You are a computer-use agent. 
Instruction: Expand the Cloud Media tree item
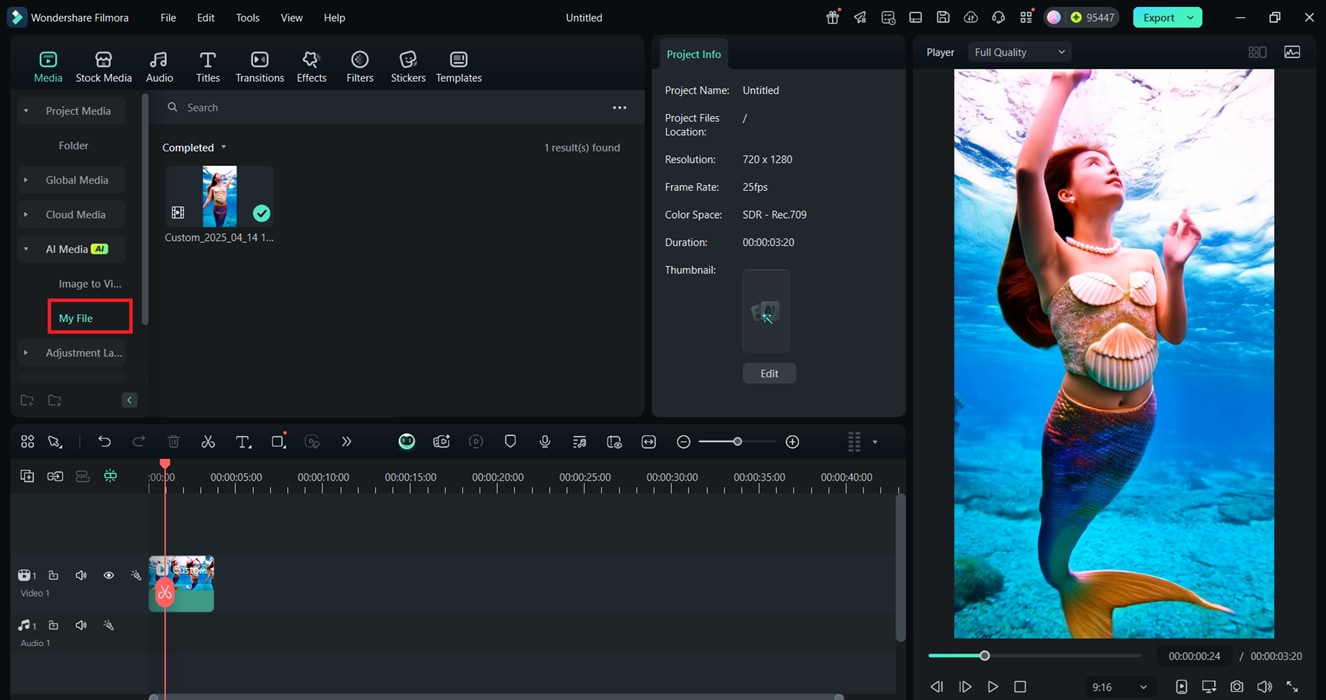pyautogui.click(x=26, y=214)
